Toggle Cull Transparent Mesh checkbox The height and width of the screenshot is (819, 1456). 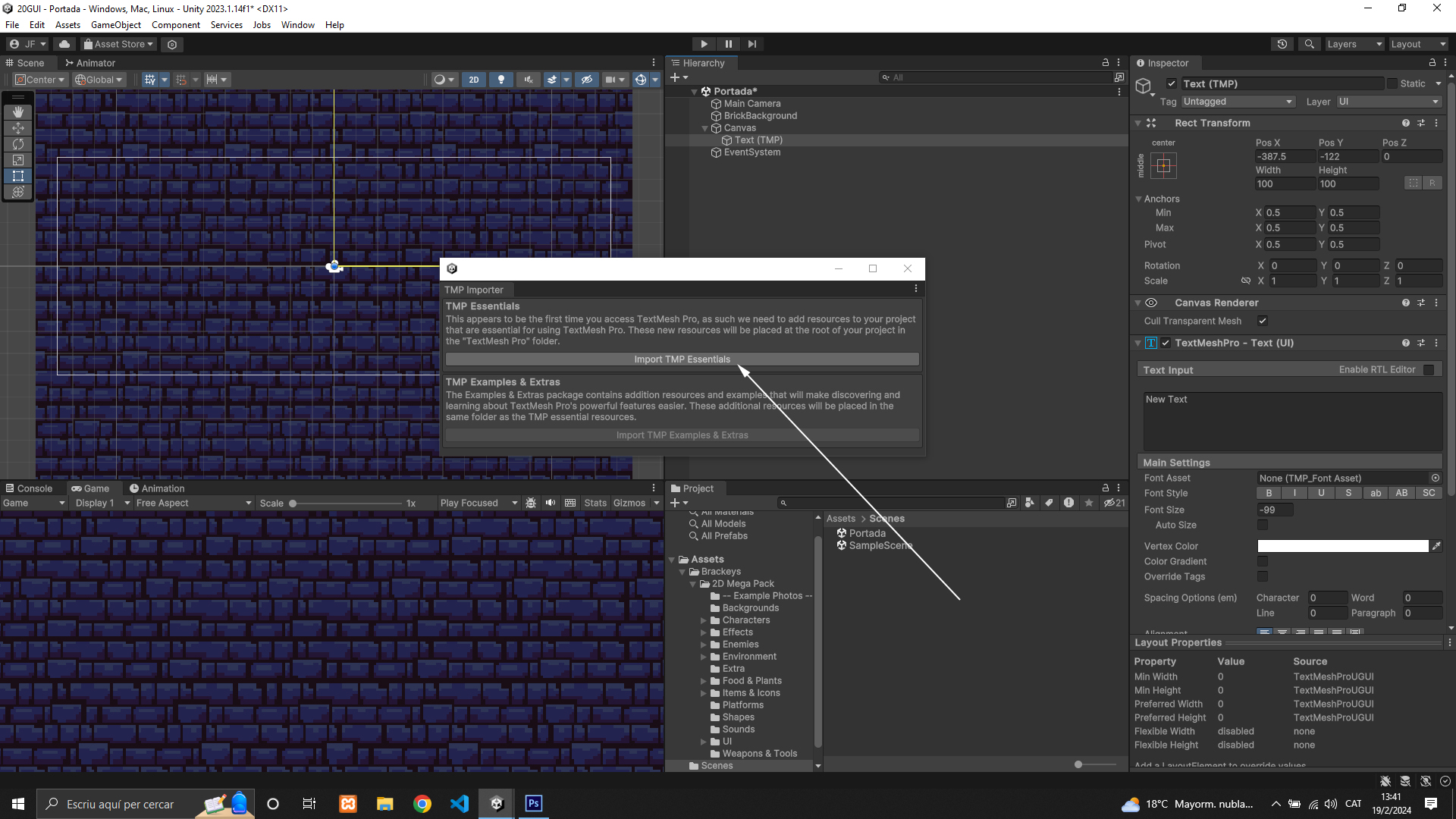coord(1263,321)
